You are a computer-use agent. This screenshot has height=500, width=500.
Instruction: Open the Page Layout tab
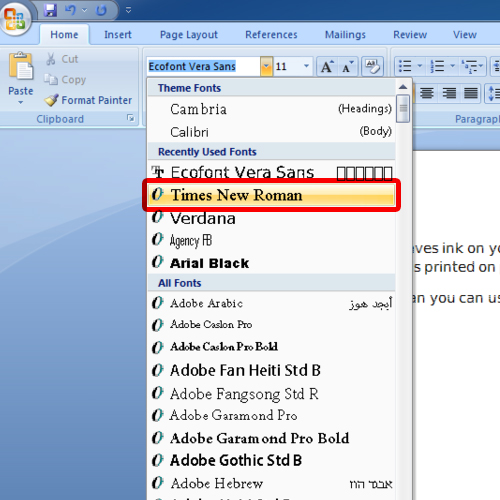pyautogui.click(x=189, y=34)
